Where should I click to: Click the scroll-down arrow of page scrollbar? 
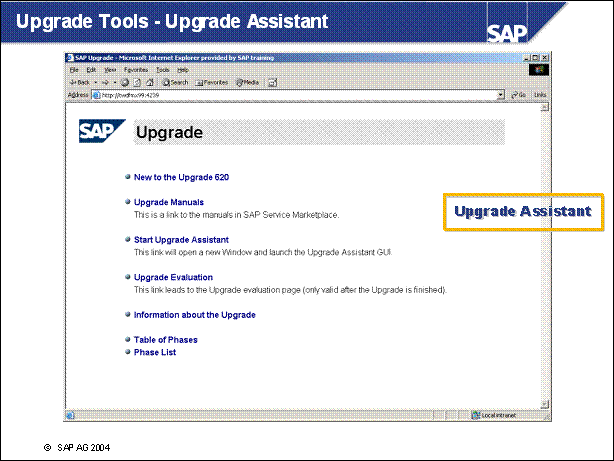pos(545,403)
